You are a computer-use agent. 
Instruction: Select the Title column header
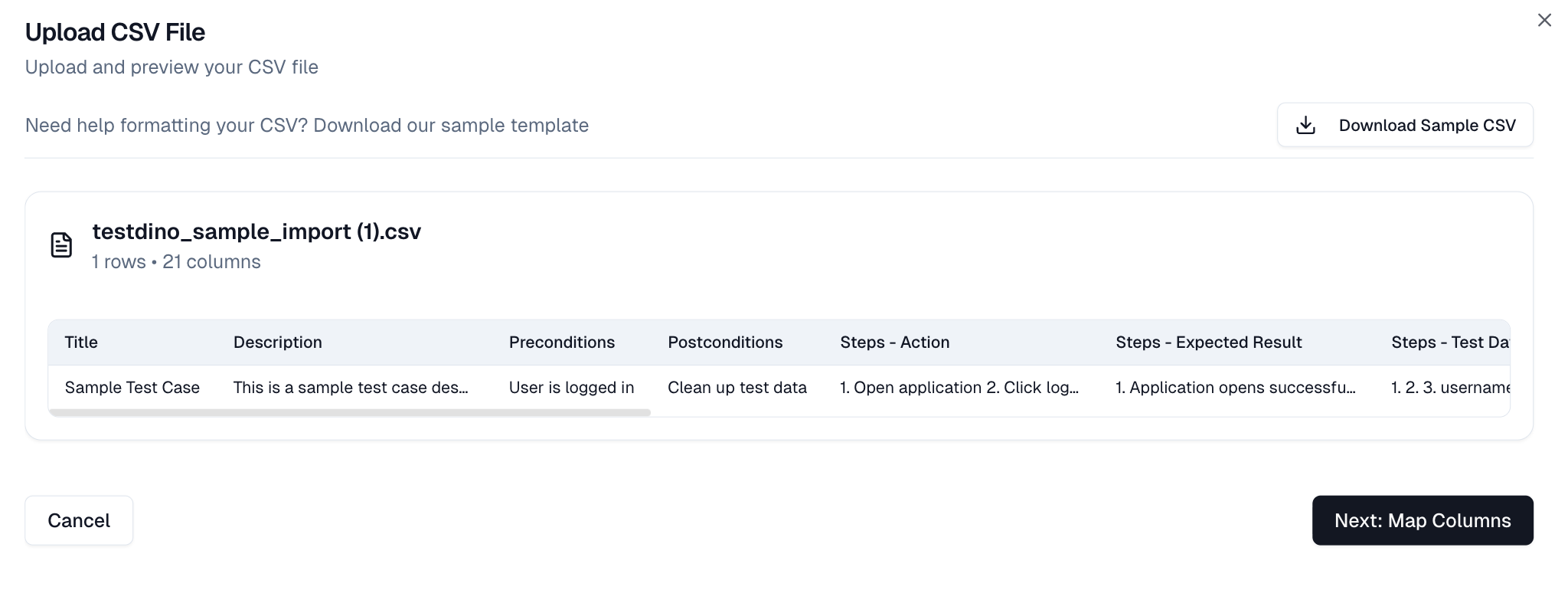pos(80,343)
